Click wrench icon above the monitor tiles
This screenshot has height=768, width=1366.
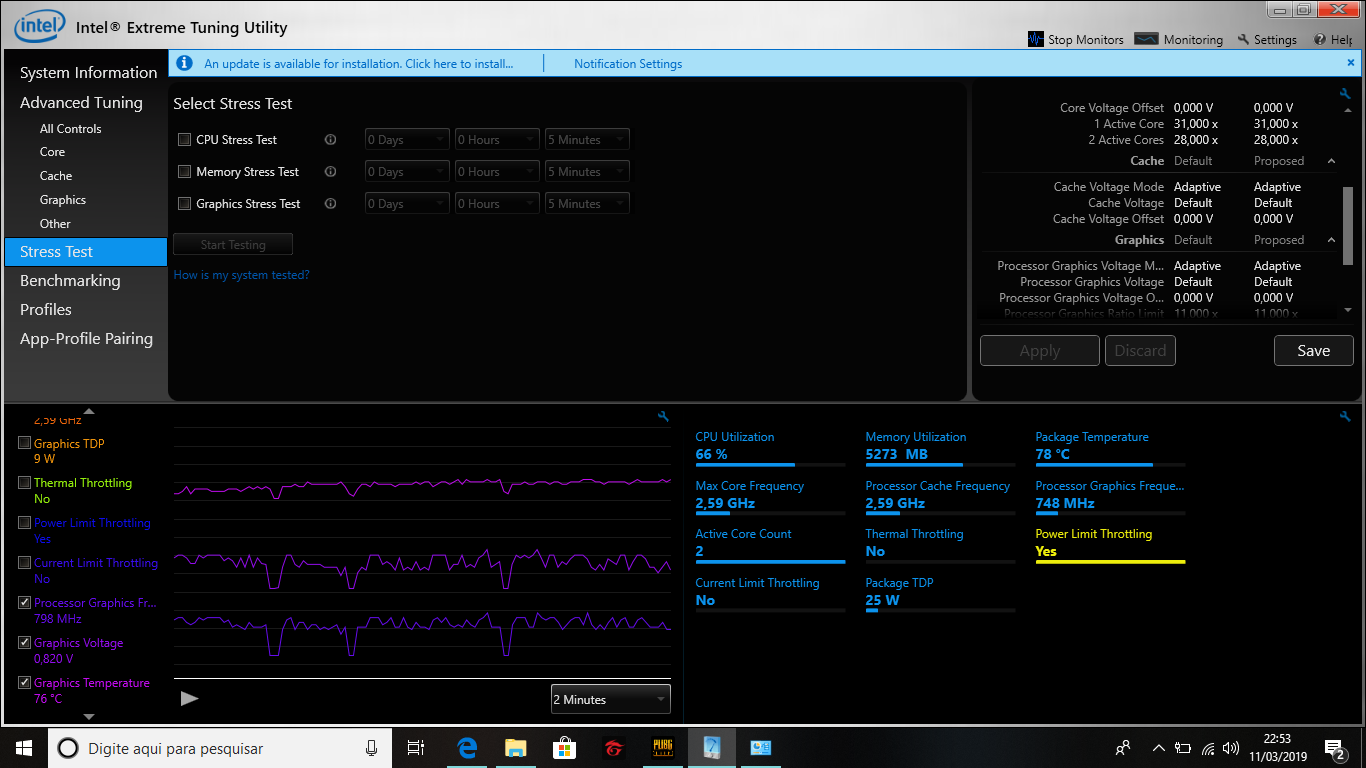(x=1345, y=416)
